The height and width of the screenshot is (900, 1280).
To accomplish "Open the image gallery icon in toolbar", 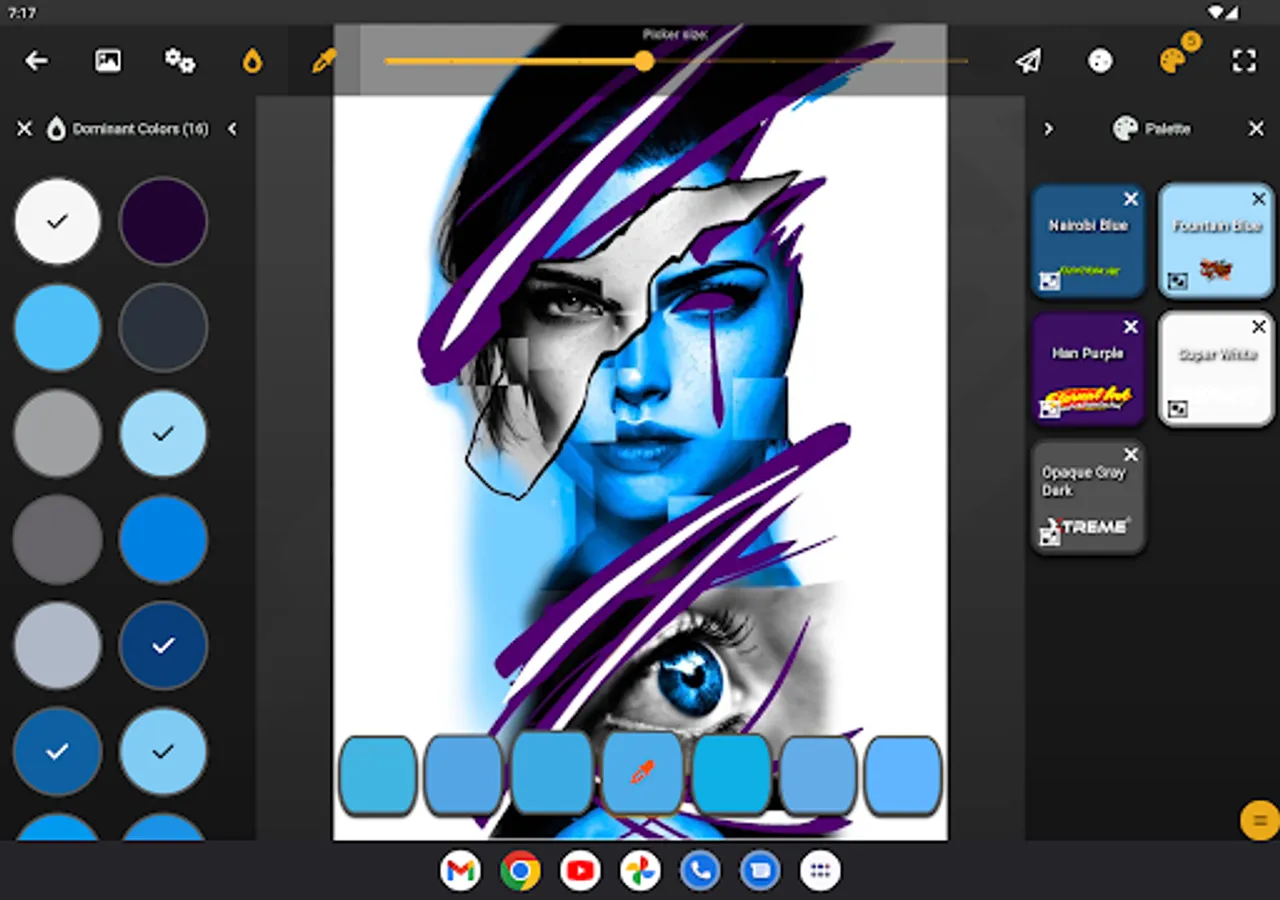I will point(107,61).
